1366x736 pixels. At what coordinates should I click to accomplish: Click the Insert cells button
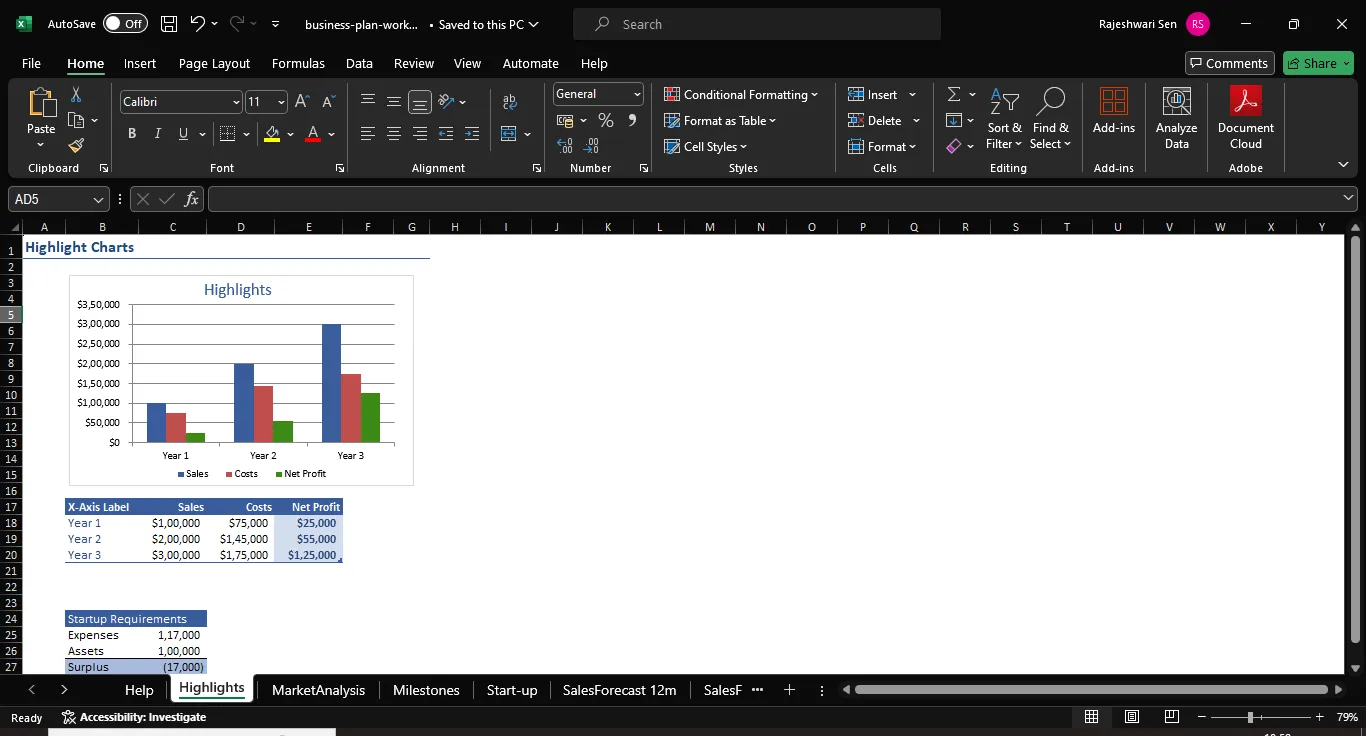click(873, 94)
